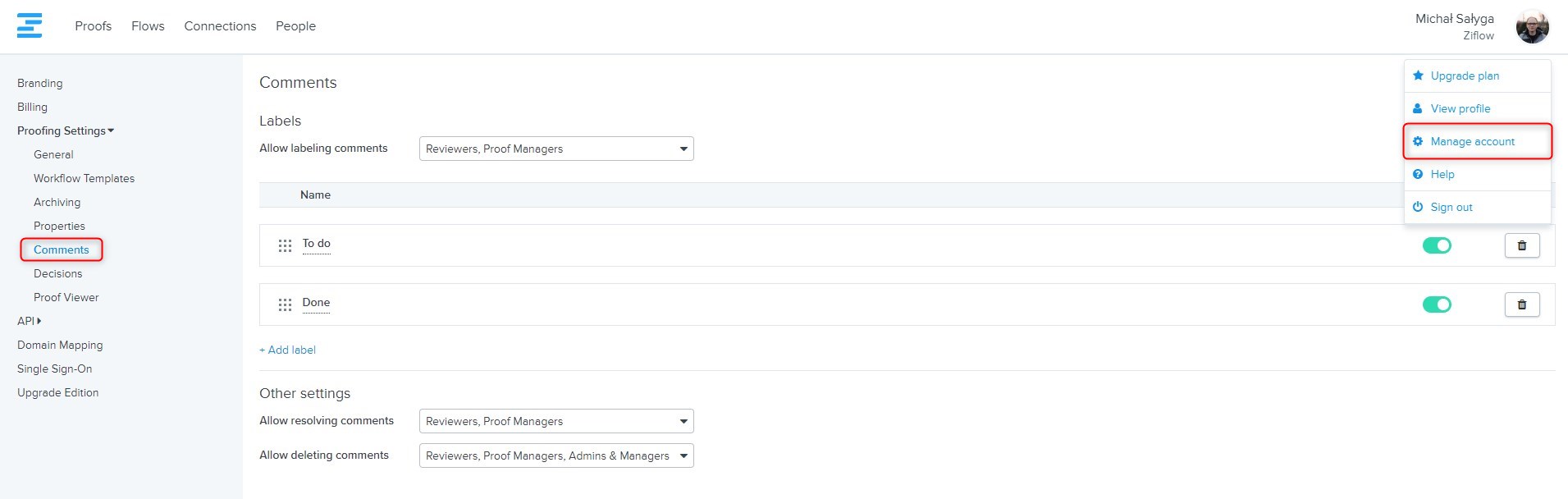
Task: Disable the To do label toggle
Action: (1436, 245)
